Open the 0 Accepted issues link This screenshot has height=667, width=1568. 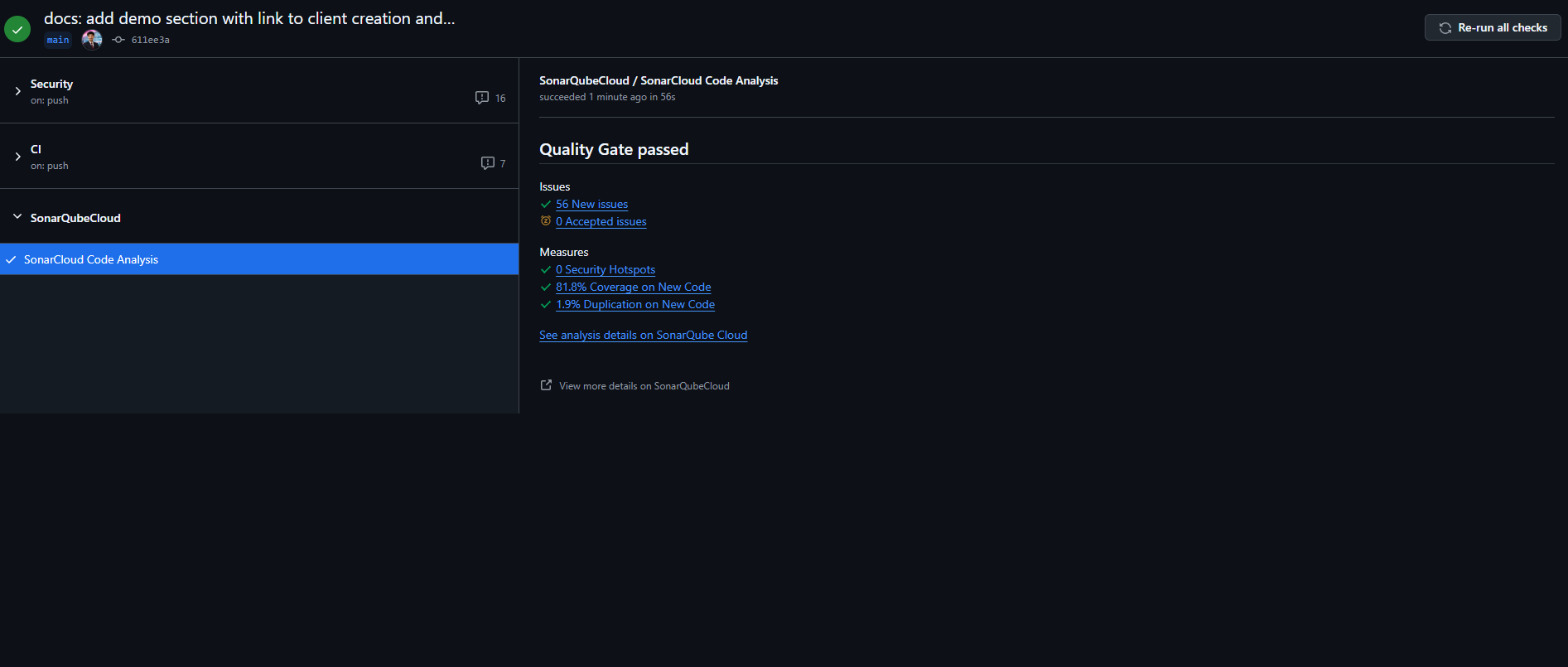tap(601, 221)
